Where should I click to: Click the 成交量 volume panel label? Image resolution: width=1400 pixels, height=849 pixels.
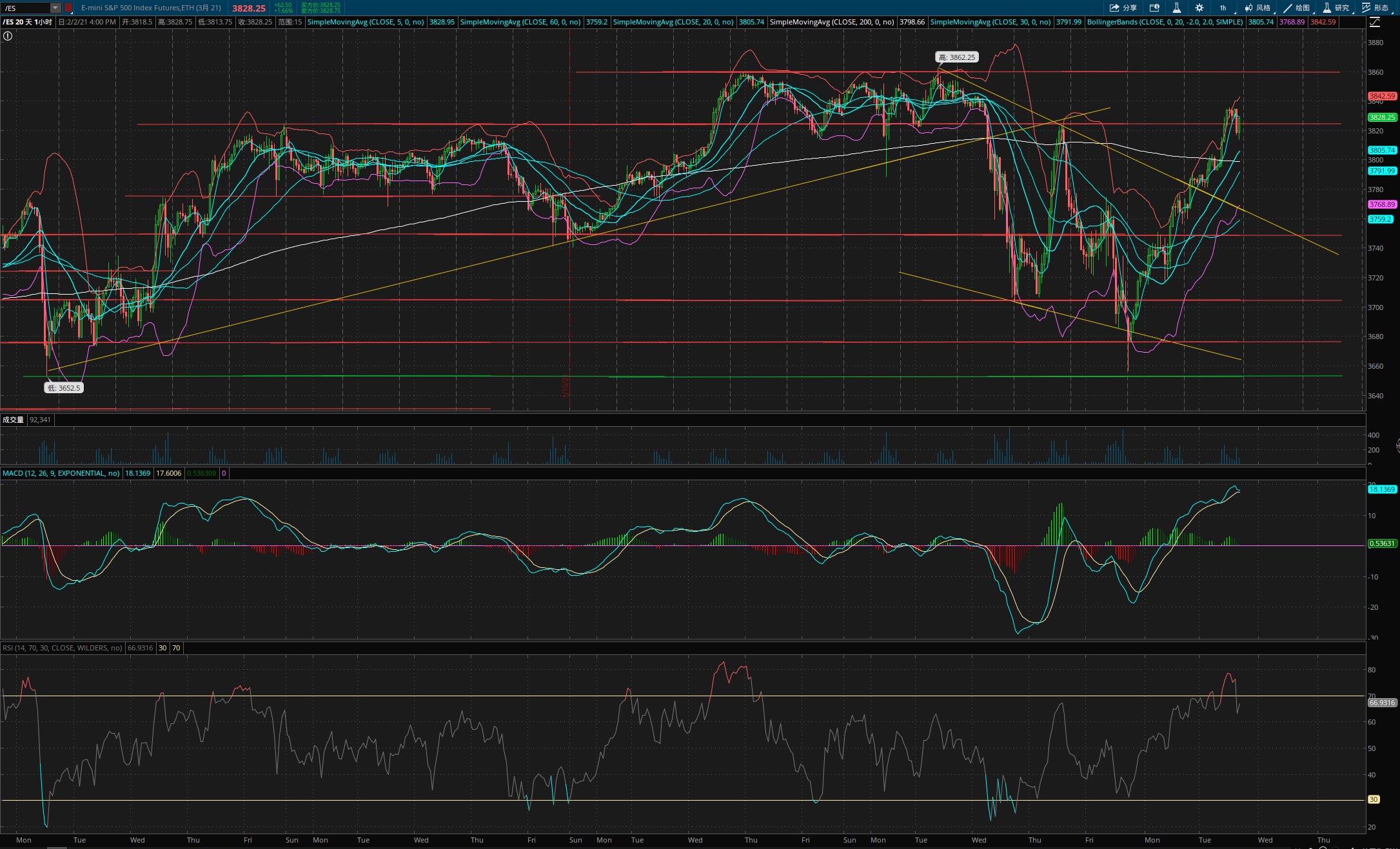13,420
